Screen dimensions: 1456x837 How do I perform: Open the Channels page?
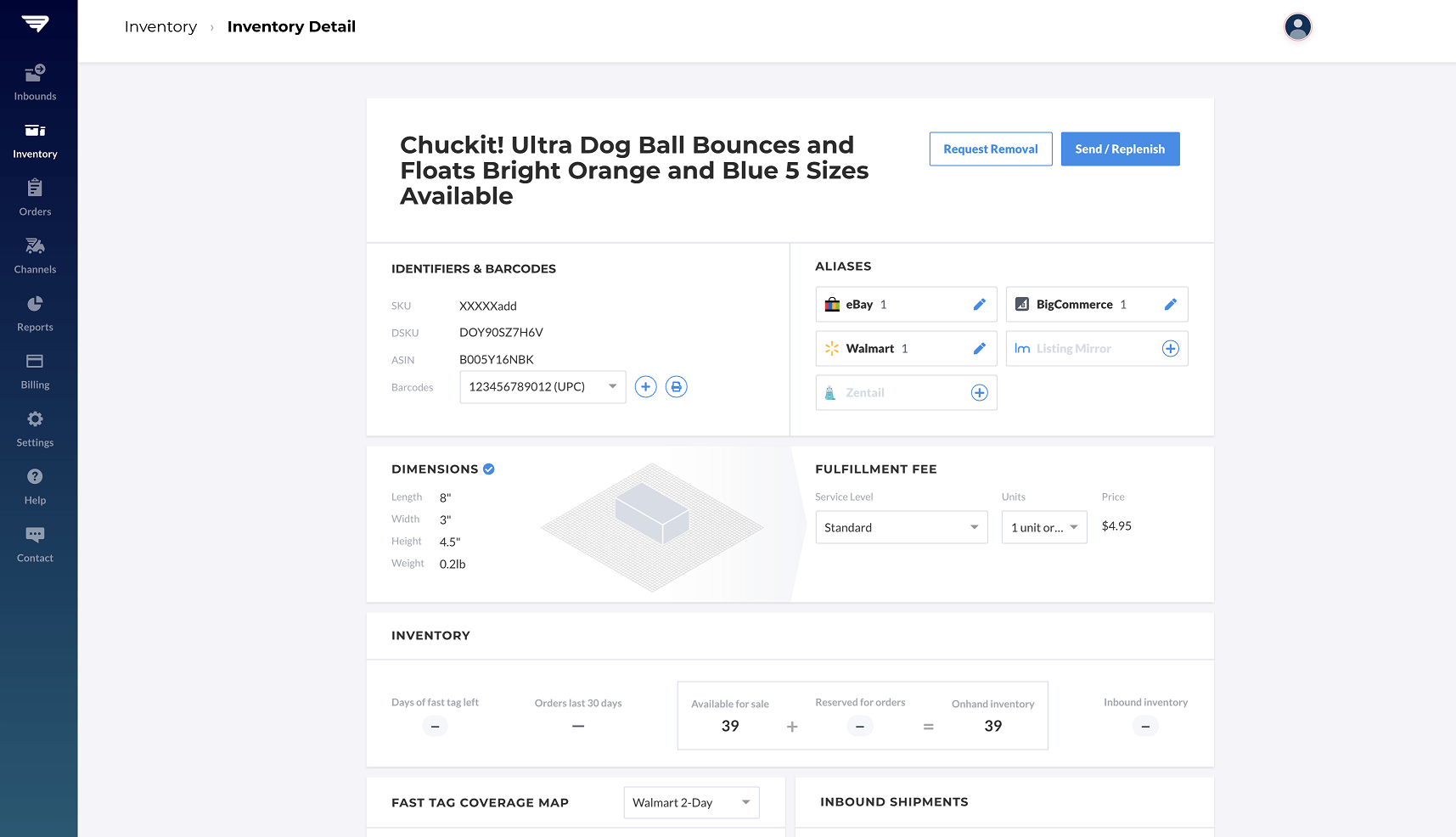click(x=35, y=256)
